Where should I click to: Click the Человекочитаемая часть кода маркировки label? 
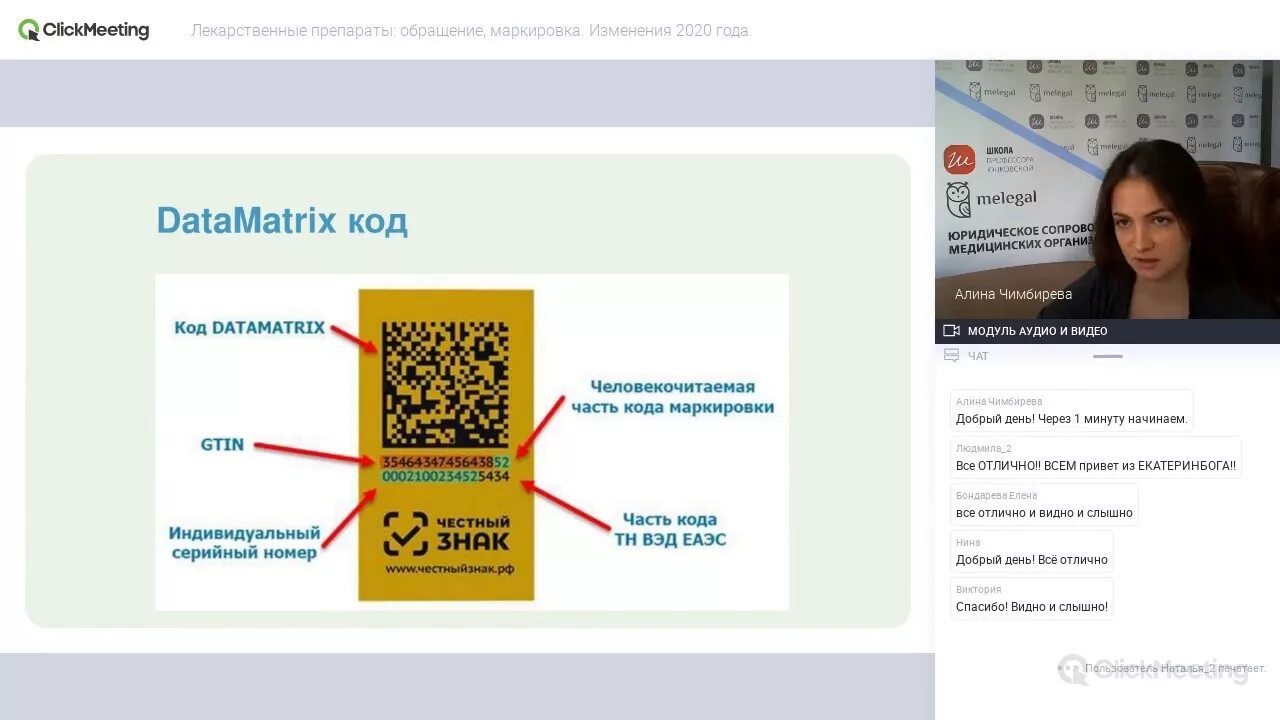[x=672, y=396]
